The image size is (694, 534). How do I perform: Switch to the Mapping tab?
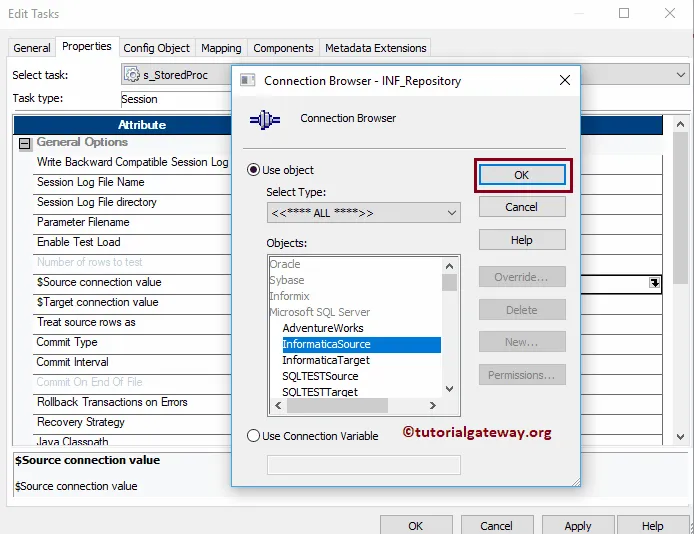(x=221, y=48)
